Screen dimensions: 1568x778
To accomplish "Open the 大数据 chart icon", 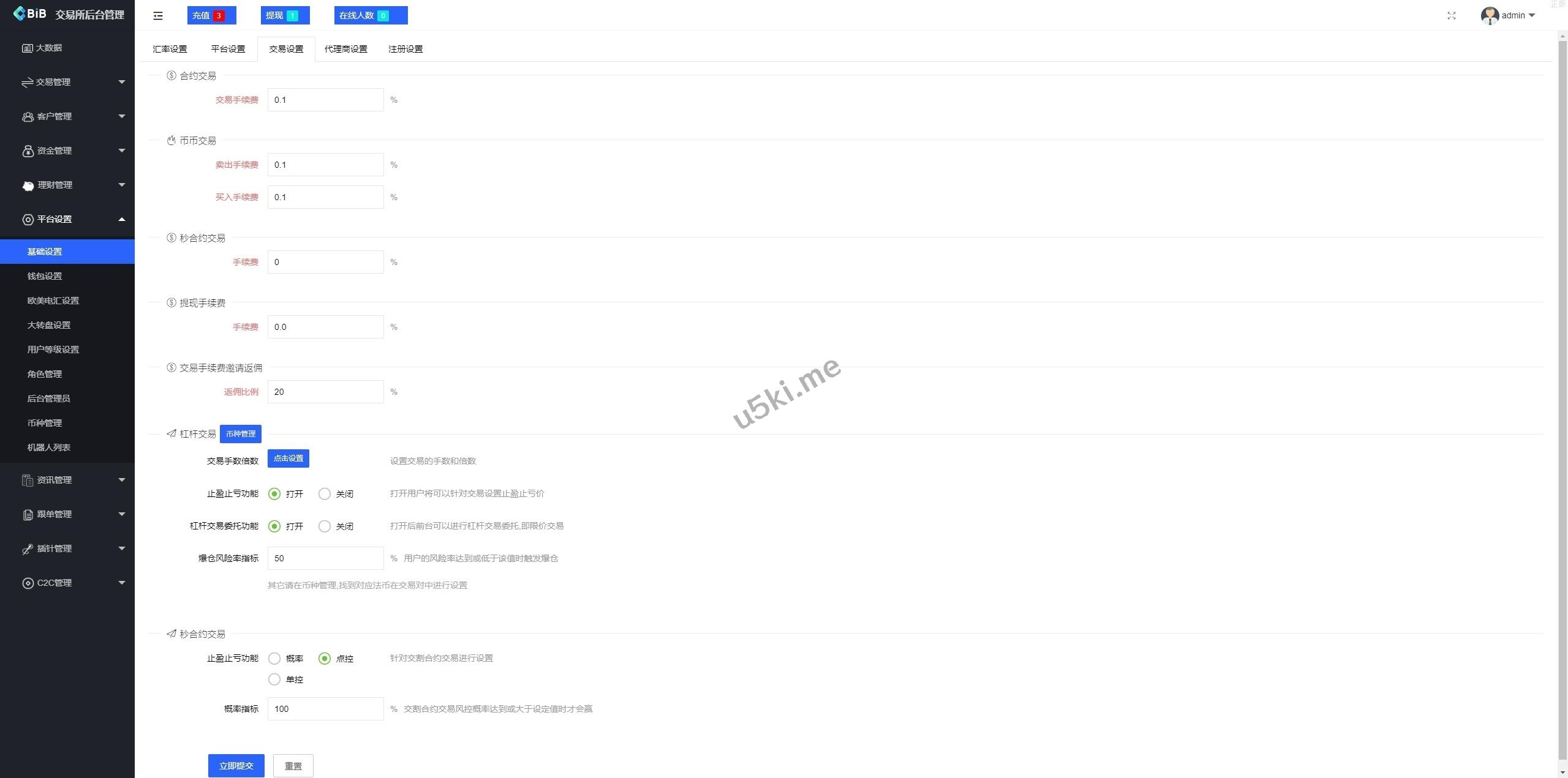I will pyautogui.click(x=27, y=48).
